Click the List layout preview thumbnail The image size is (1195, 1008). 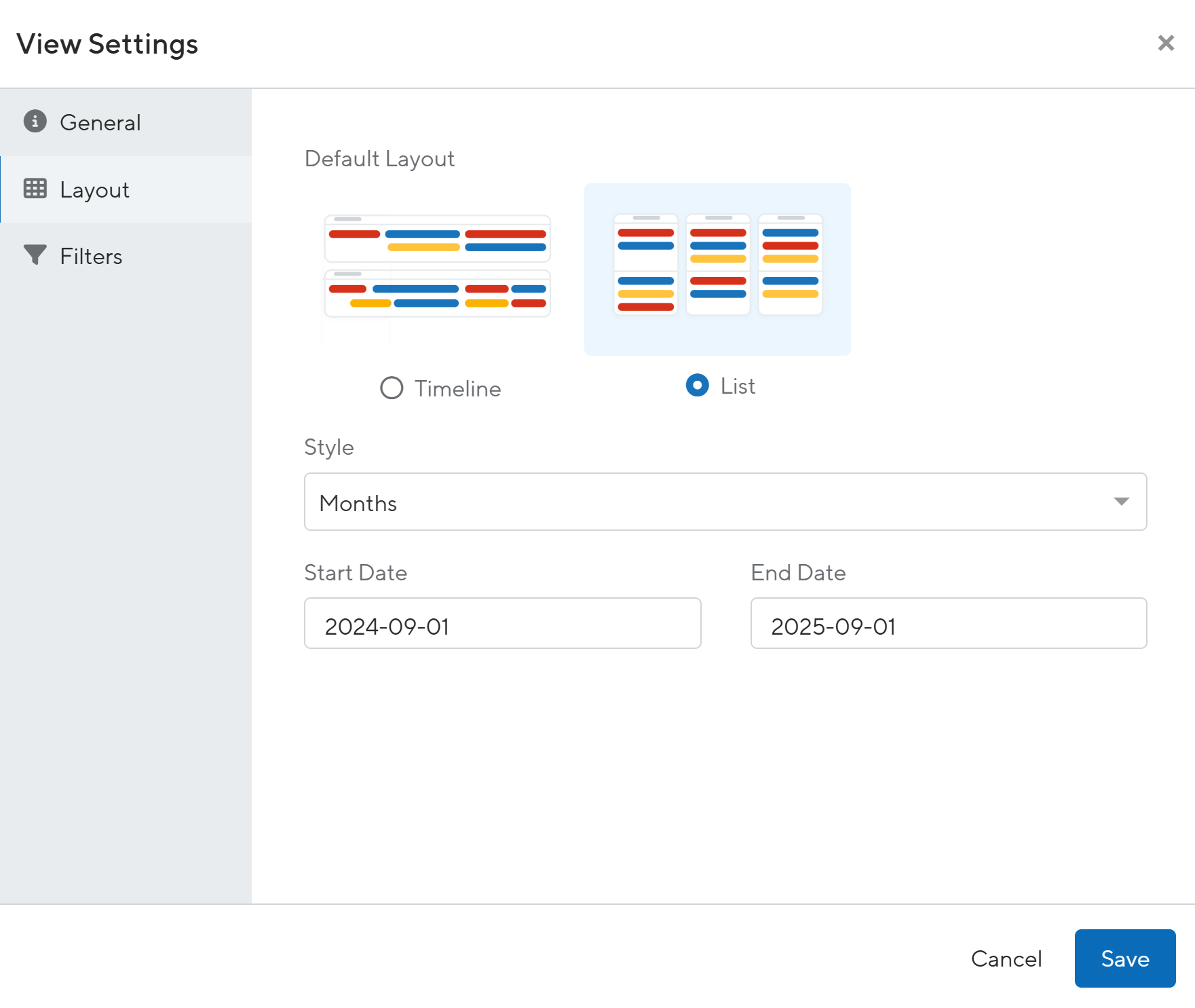tap(717, 269)
